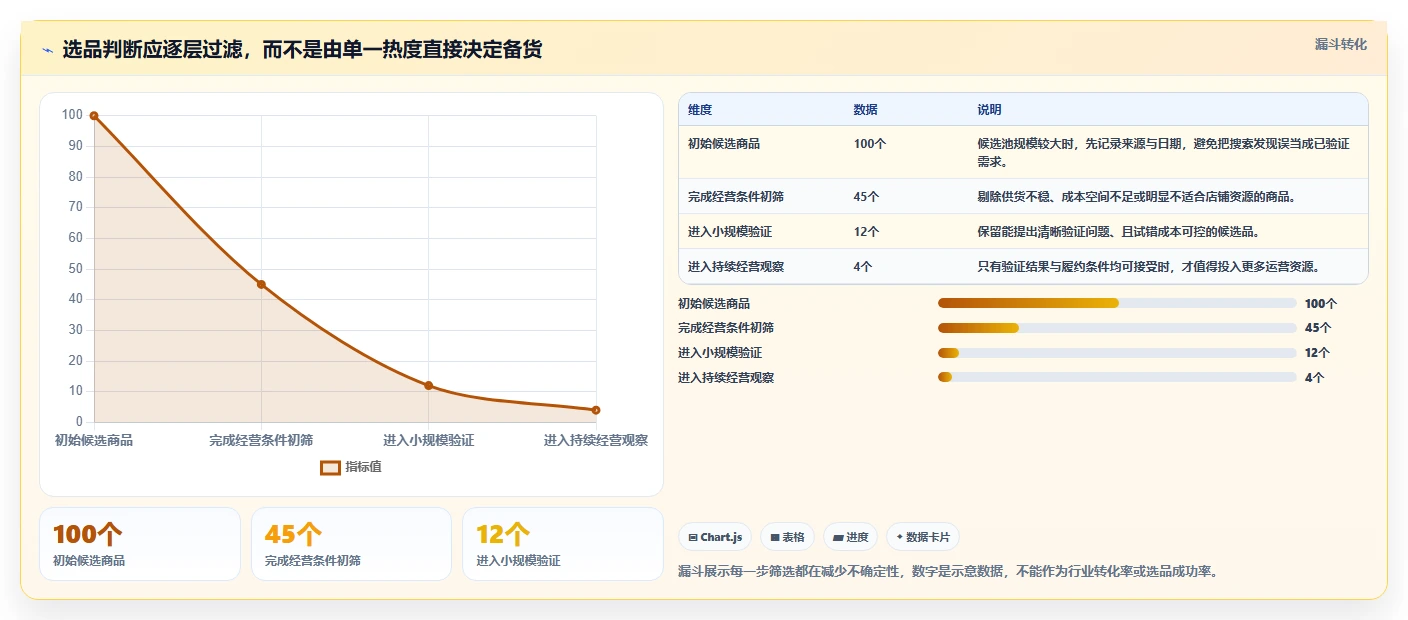Image resolution: width=1408 pixels, height=620 pixels.
Task: Click the 数据 table column header
Action: [865, 110]
